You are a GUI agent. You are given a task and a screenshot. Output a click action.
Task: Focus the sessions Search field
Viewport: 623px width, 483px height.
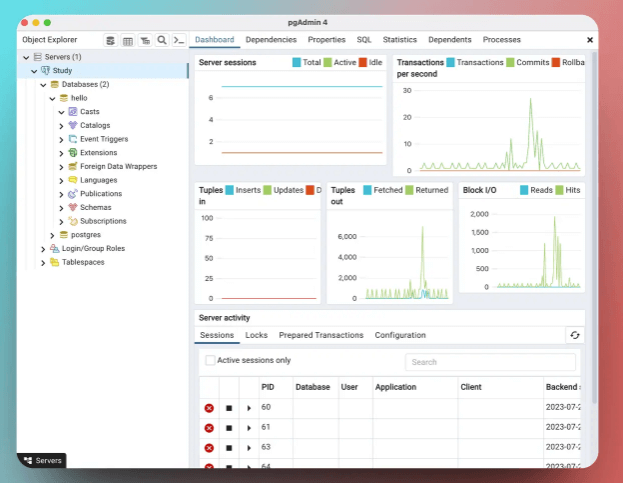490,362
